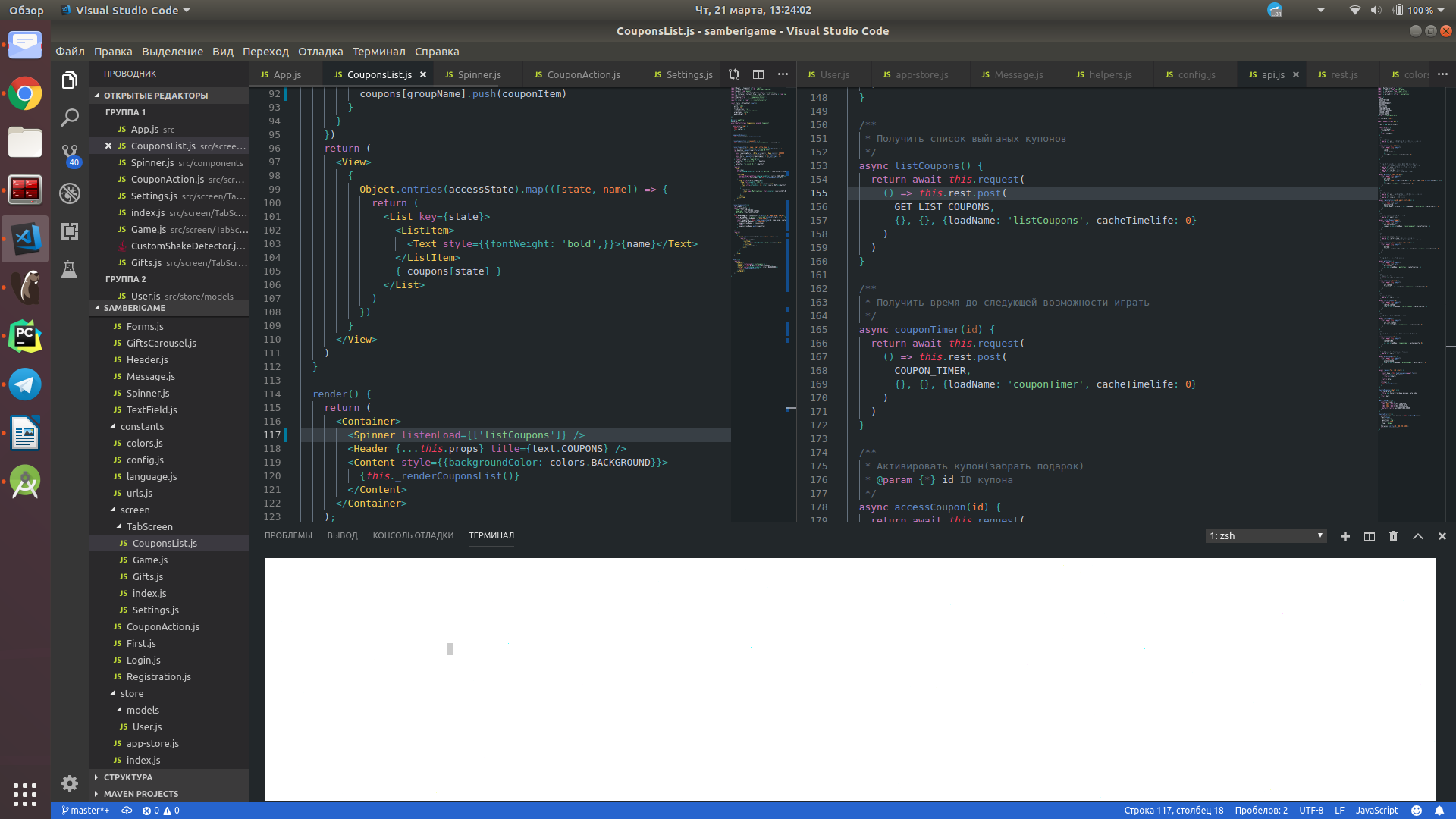
Task: Open the Manage gear in activity bar
Action: [70, 783]
